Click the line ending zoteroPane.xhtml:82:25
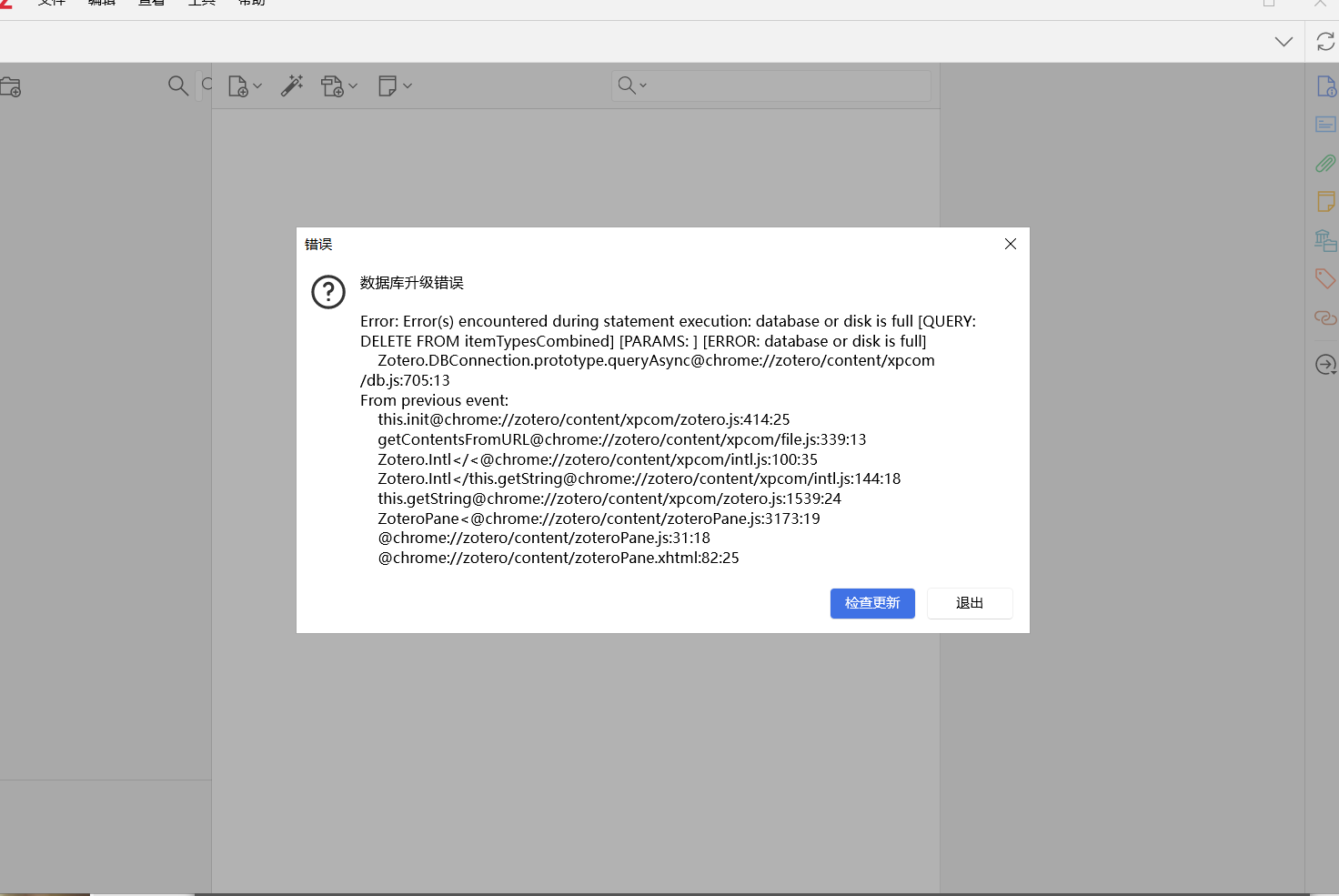This screenshot has height=896, width=1339. tap(559, 558)
